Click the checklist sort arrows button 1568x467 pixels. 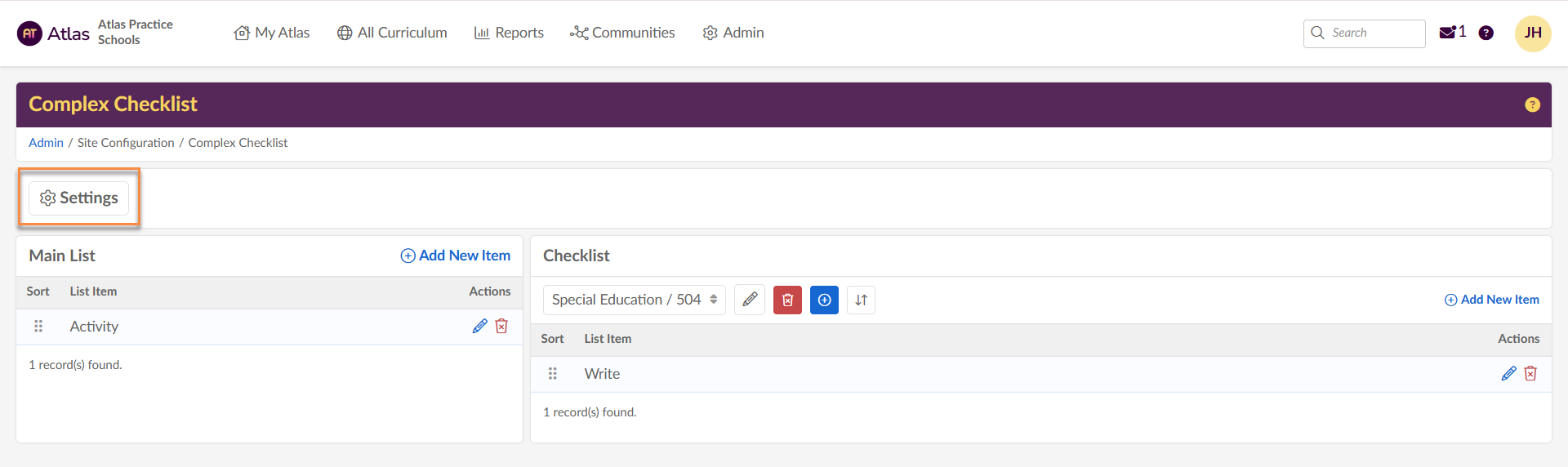click(x=861, y=300)
